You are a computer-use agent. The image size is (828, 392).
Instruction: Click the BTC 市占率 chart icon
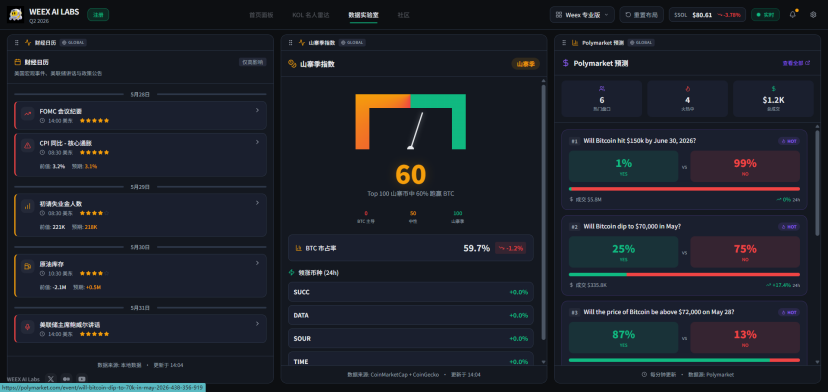(x=299, y=248)
